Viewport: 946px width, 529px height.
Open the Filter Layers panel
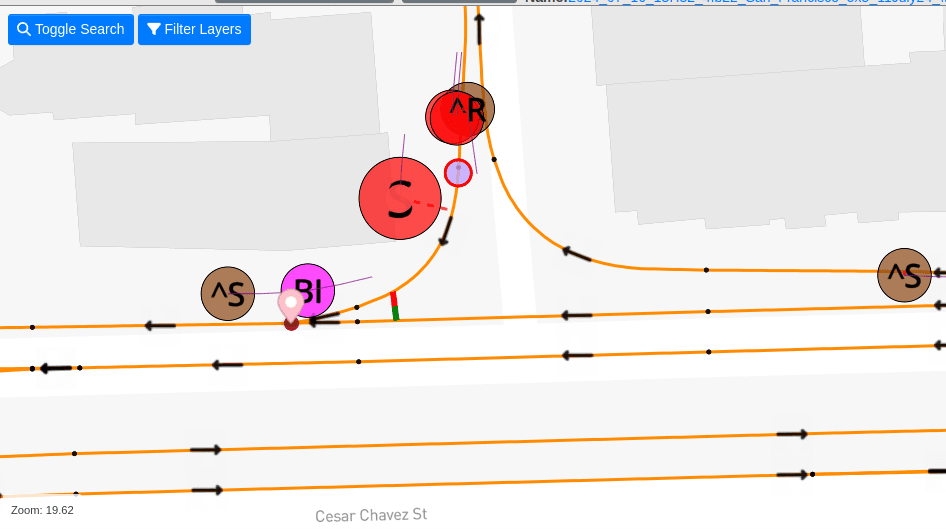pyautogui.click(x=194, y=29)
